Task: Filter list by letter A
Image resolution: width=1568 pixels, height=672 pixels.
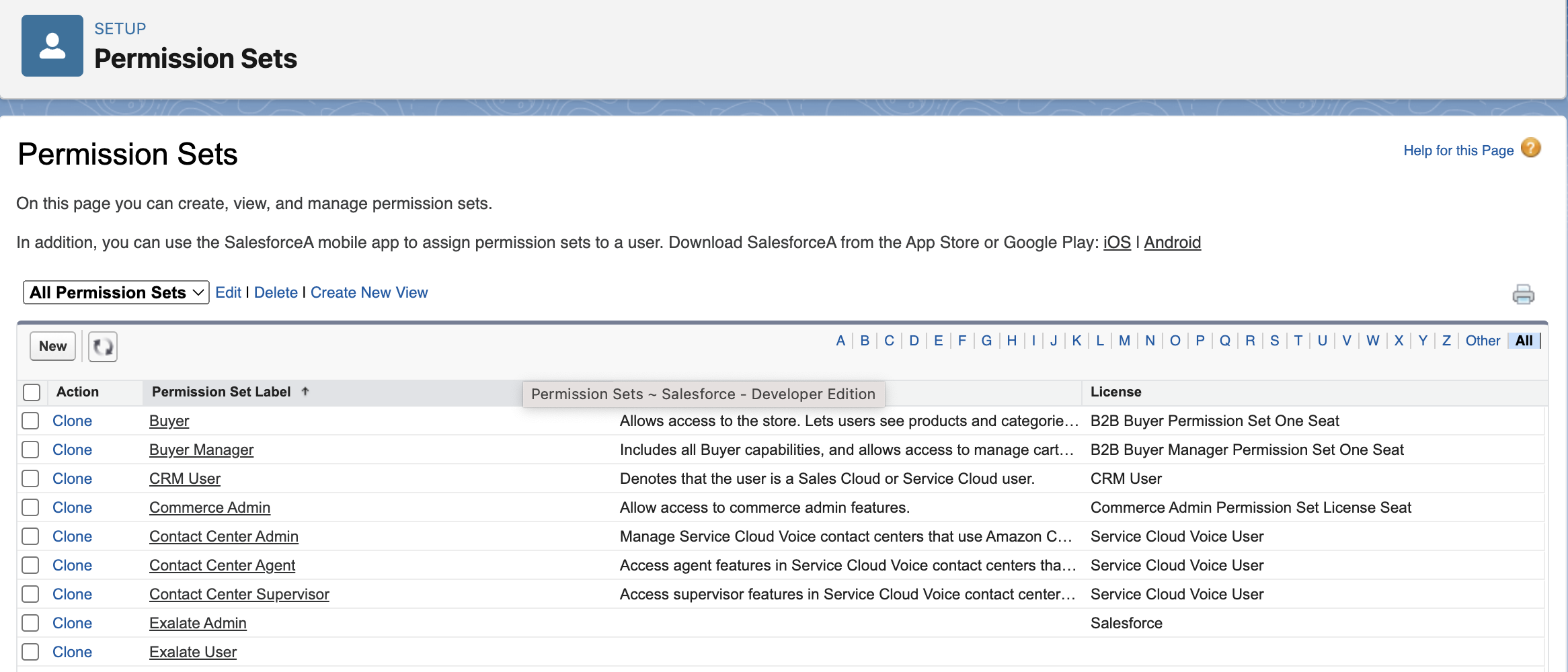Action: [840, 341]
